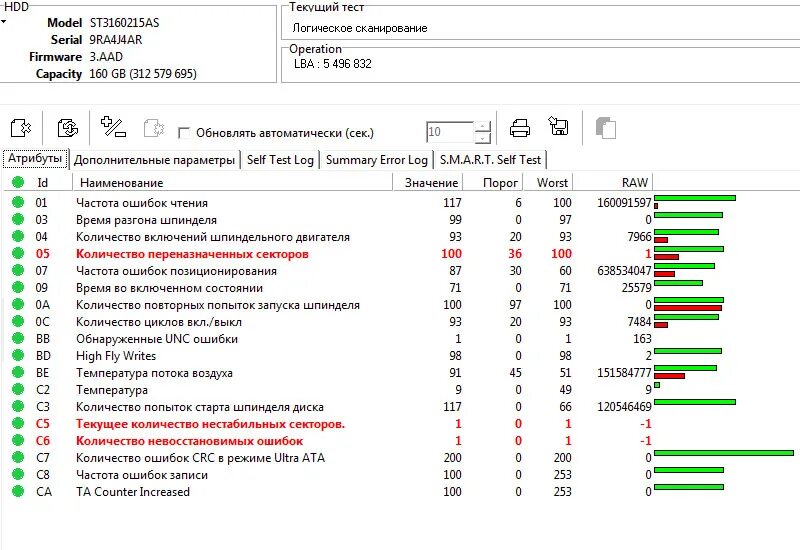Select the S.M.A.R.T. Self Test tab
The height and width of the screenshot is (550, 800).
[x=490, y=160]
